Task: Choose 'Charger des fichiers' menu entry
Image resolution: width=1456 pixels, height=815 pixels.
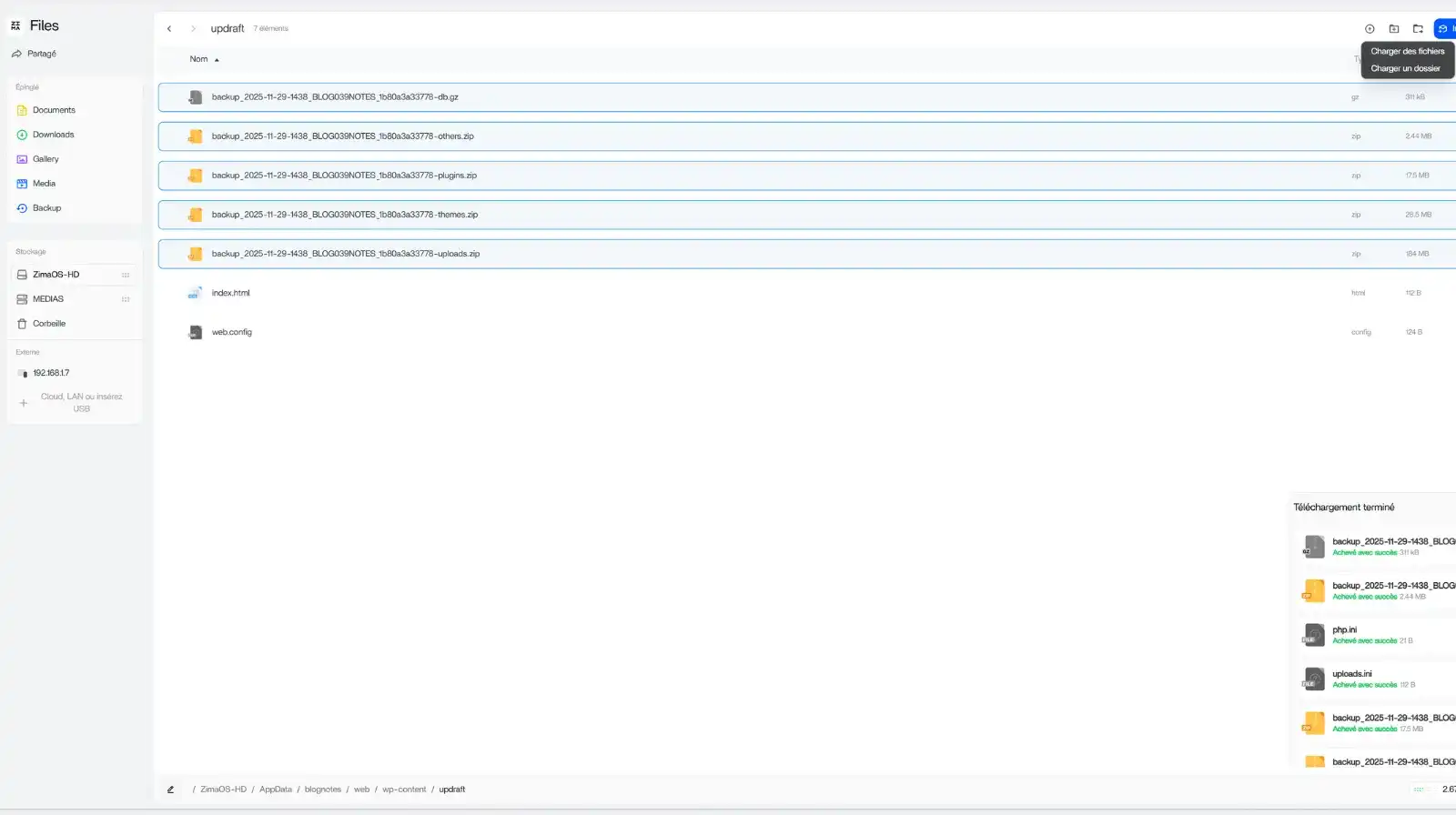Action: point(1407,52)
